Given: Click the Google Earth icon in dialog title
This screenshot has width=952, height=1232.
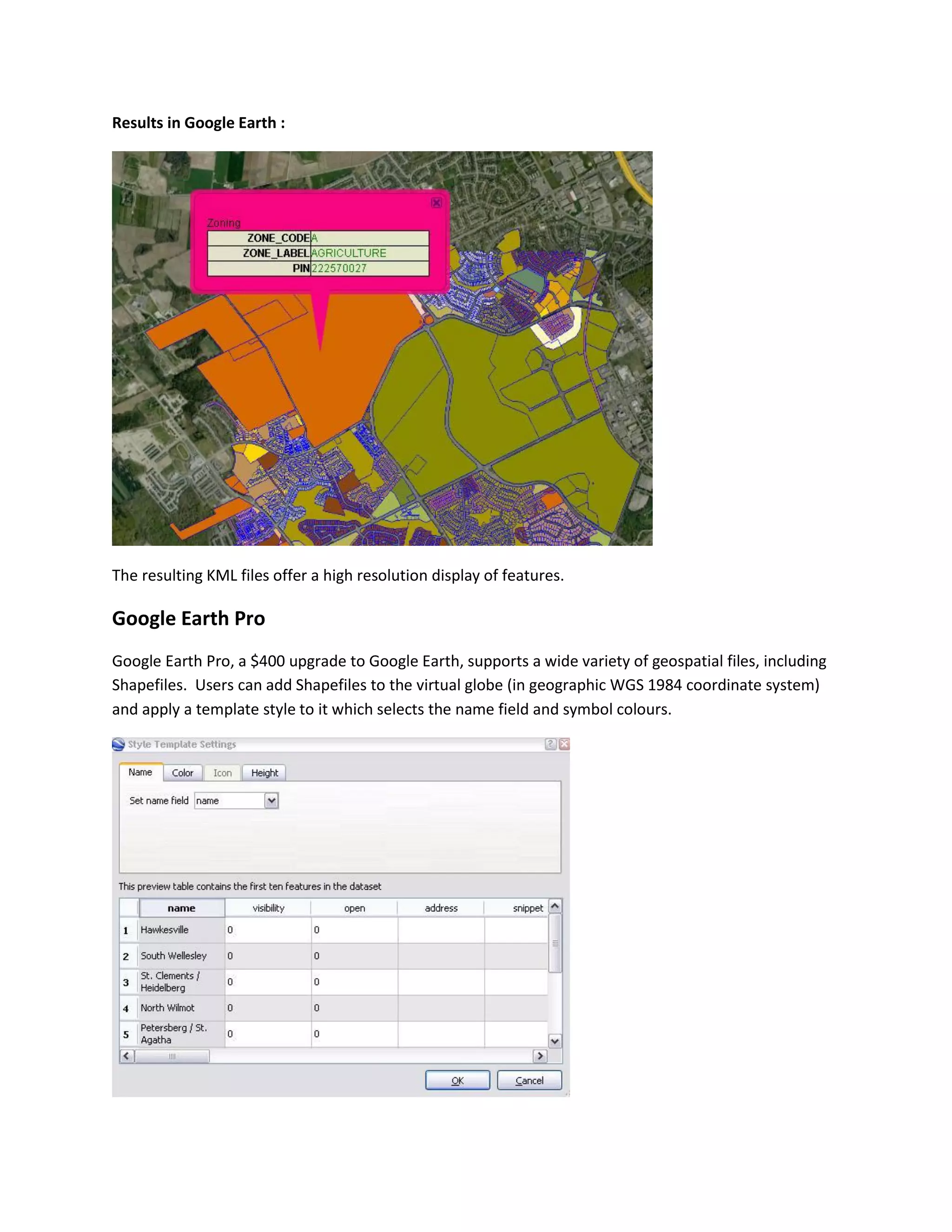Looking at the screenshot, I should click(119, 745).
